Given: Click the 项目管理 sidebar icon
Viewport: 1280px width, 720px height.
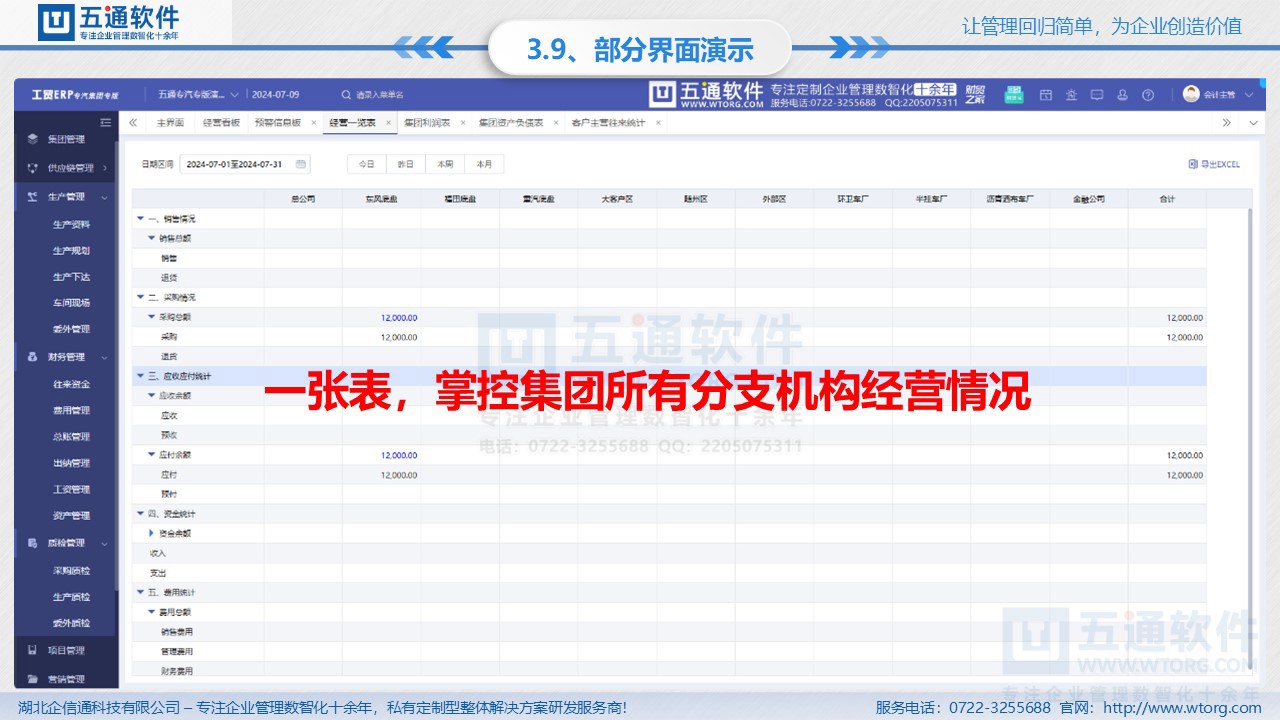Looking at the screenshot, I should coord(33,650).
